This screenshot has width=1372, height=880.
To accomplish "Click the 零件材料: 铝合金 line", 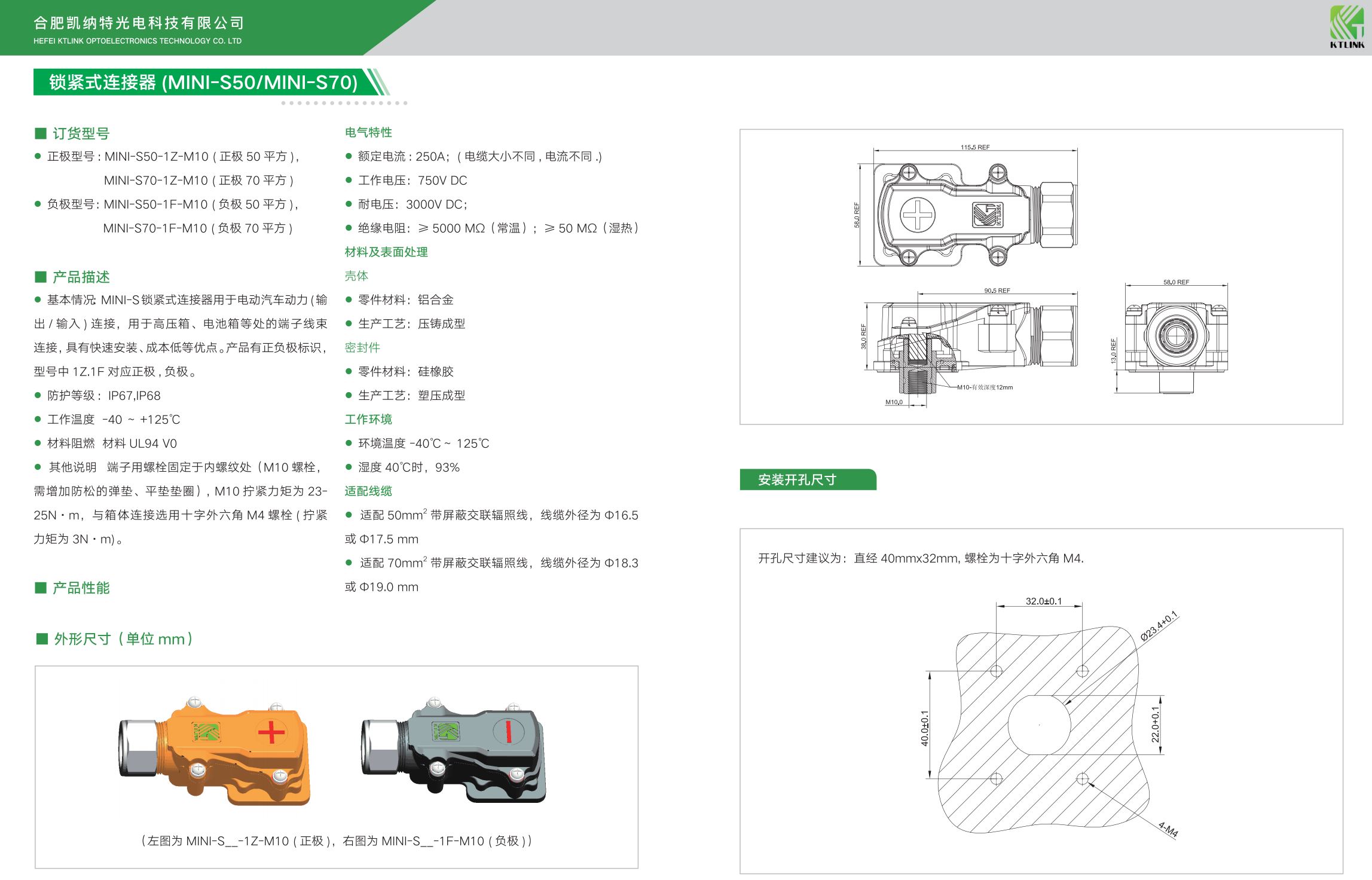I will (406, 300).
